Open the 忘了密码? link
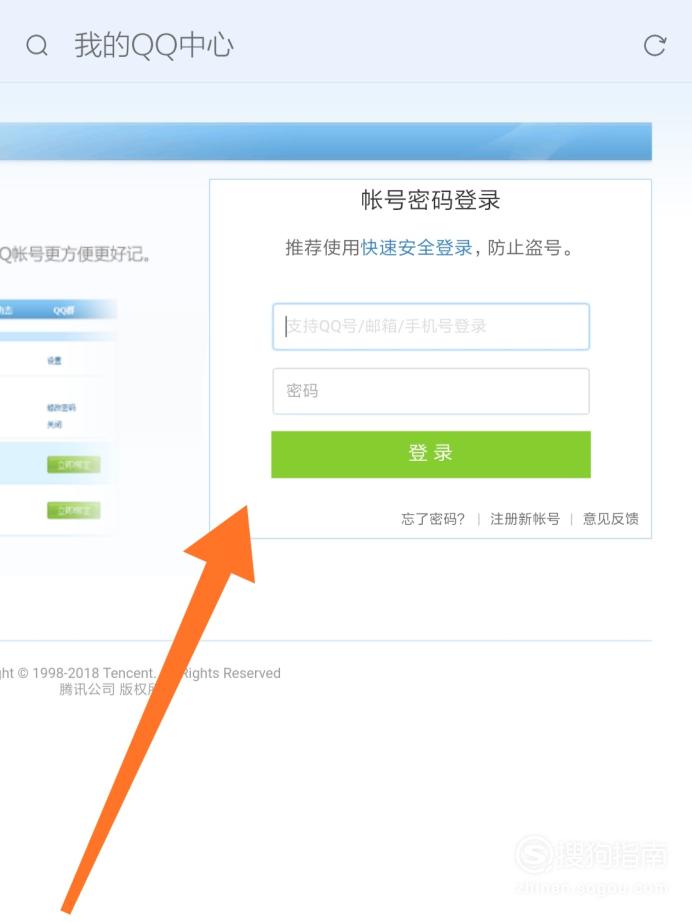 pyautogui.click(x=433, y=519)
